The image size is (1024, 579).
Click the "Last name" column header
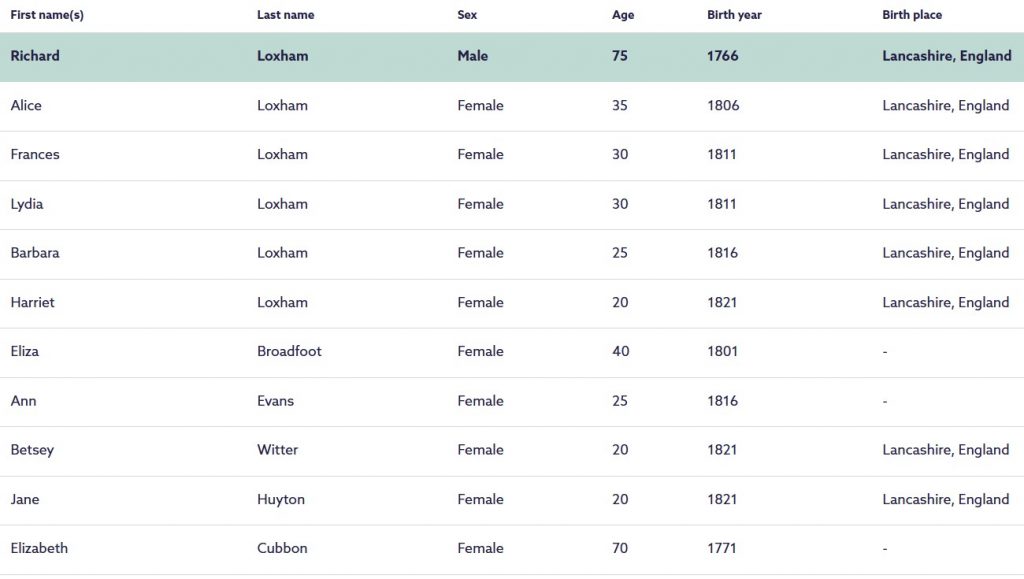coord(285,15)
